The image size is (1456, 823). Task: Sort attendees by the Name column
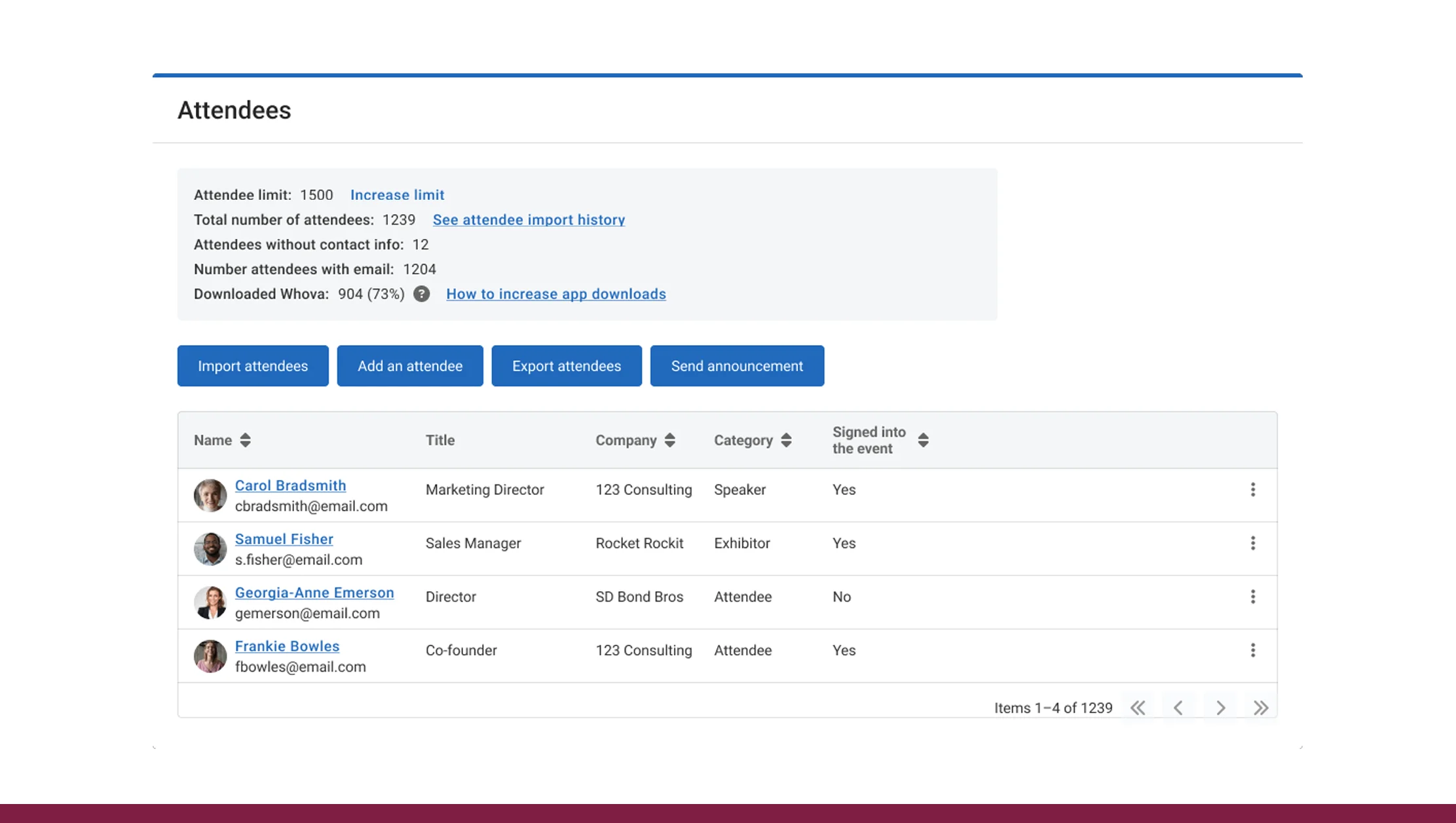(246, 440)
